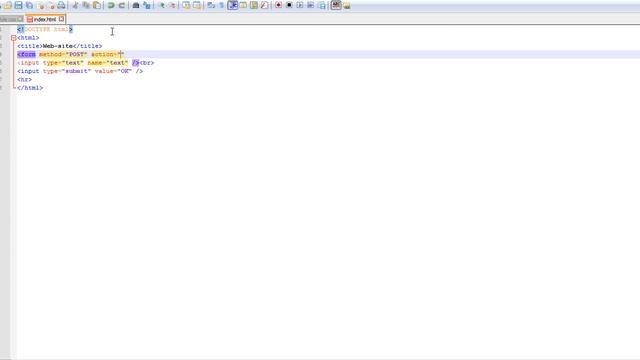Save all open files

[29, 5]
